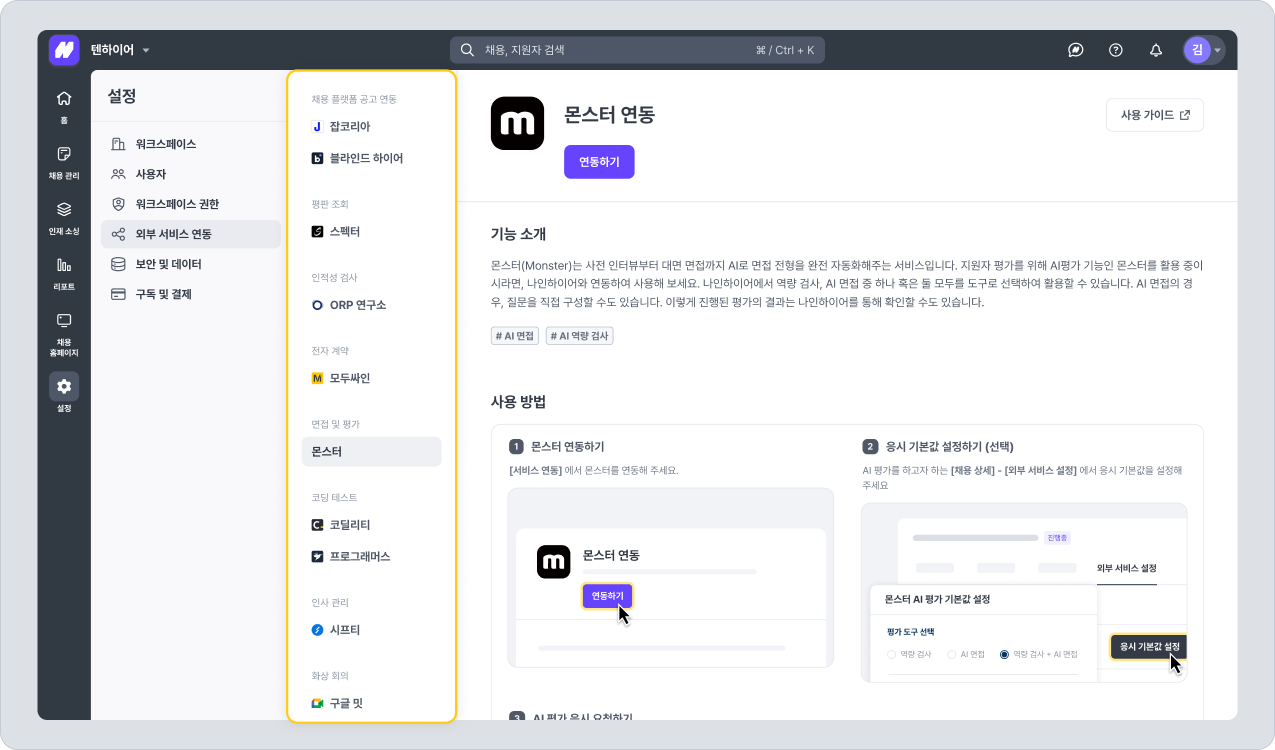Select 구글 밋 integration
1275x750 pixels.
pyautogui.click(x=371, y=703)
